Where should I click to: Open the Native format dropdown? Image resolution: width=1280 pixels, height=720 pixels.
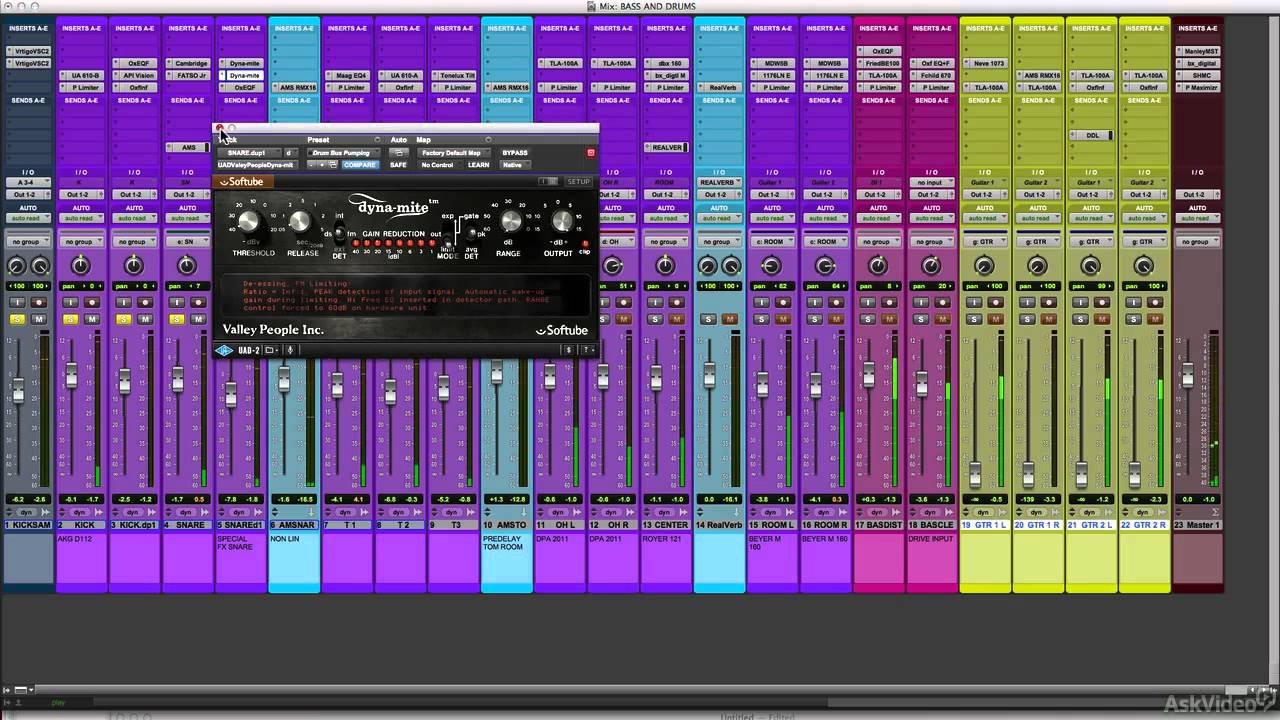[513, 165]
